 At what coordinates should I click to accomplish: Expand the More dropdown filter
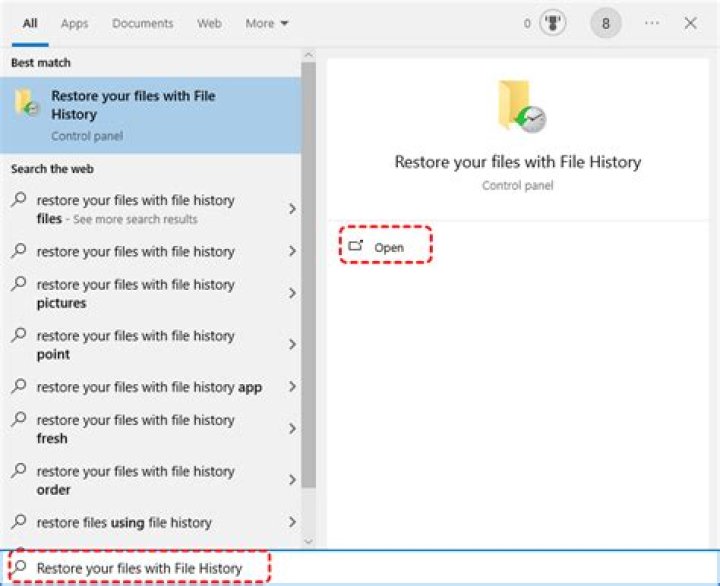[x=267, y=23]
